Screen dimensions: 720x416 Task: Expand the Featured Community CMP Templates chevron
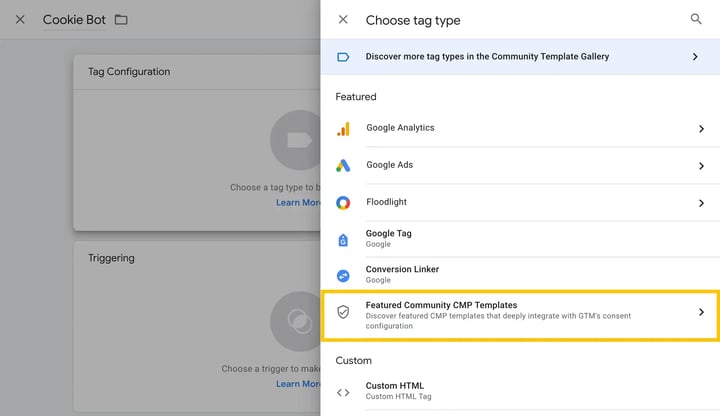pos(701,312)
